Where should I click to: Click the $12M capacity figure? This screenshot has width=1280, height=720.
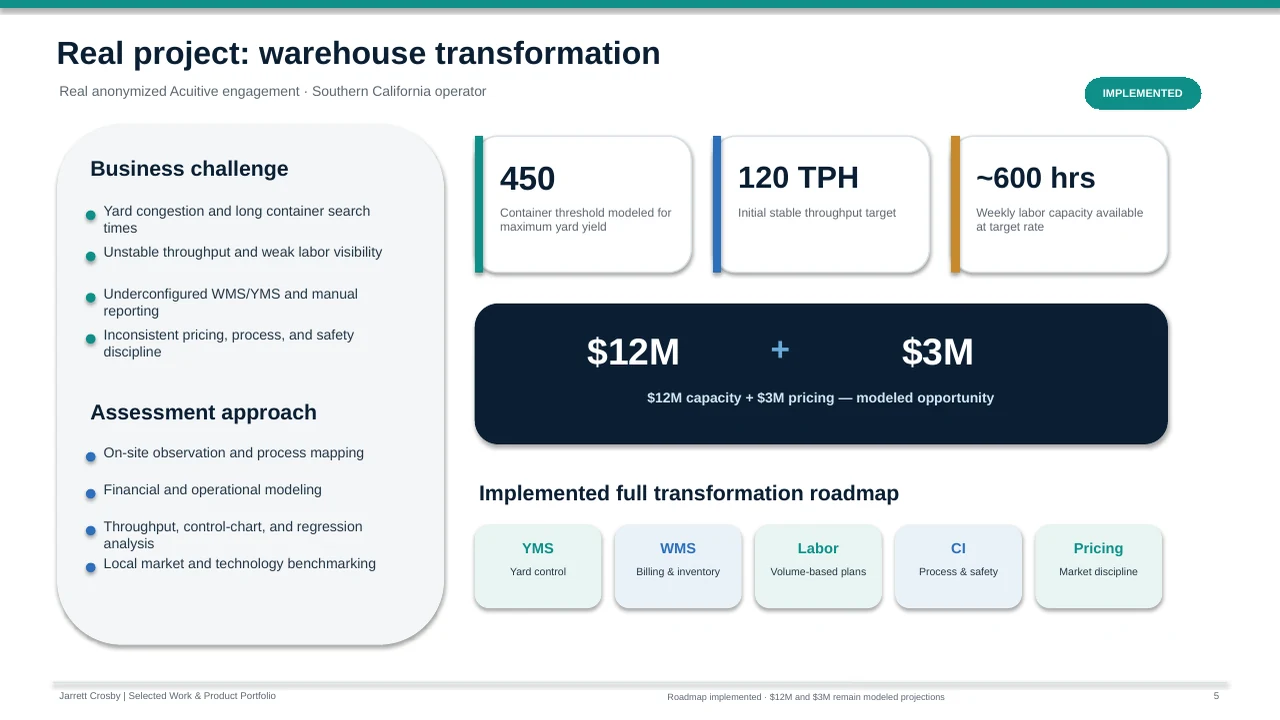point(633,352)
